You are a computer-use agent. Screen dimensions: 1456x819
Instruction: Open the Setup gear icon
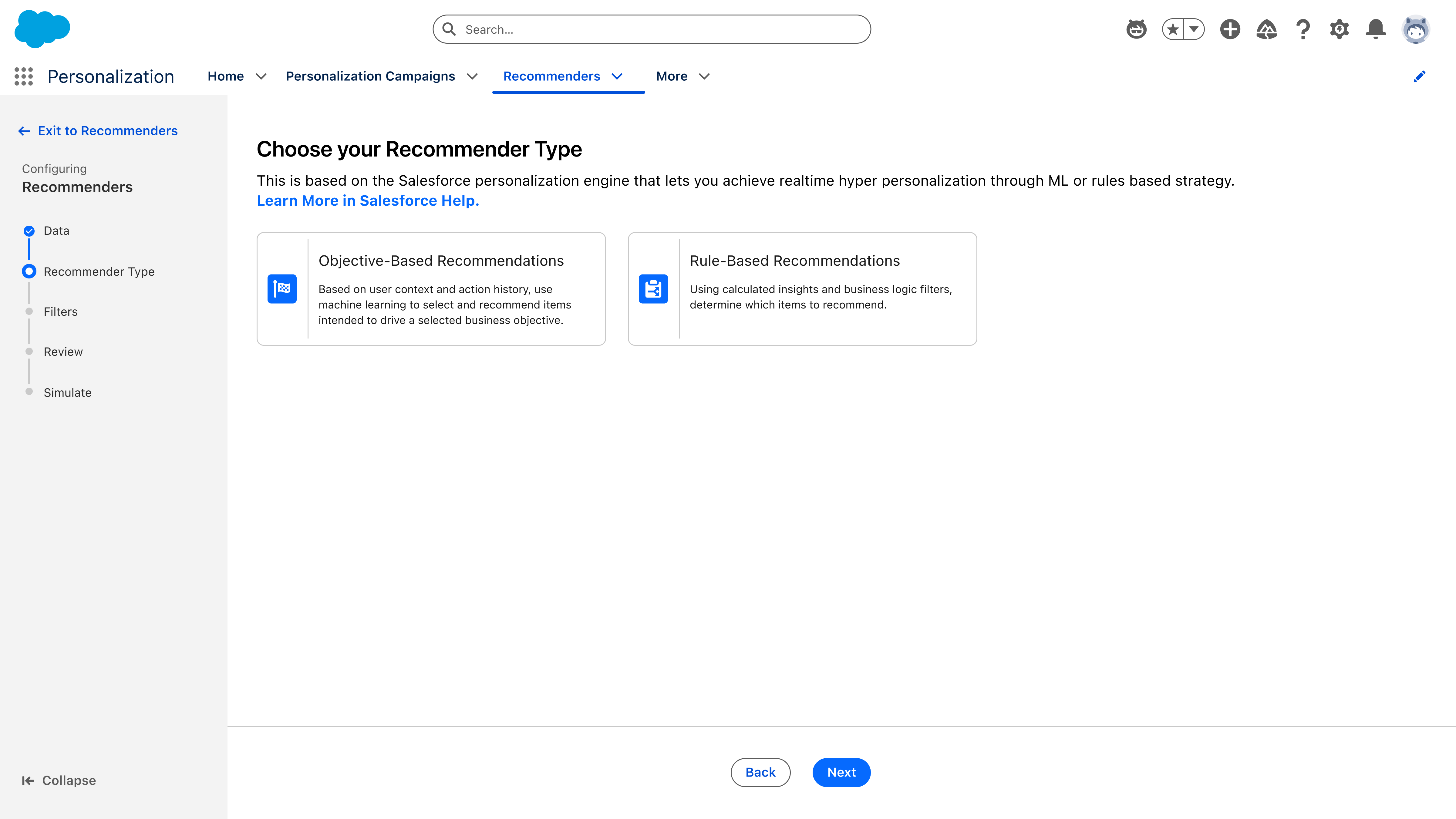pos(1339,29)
